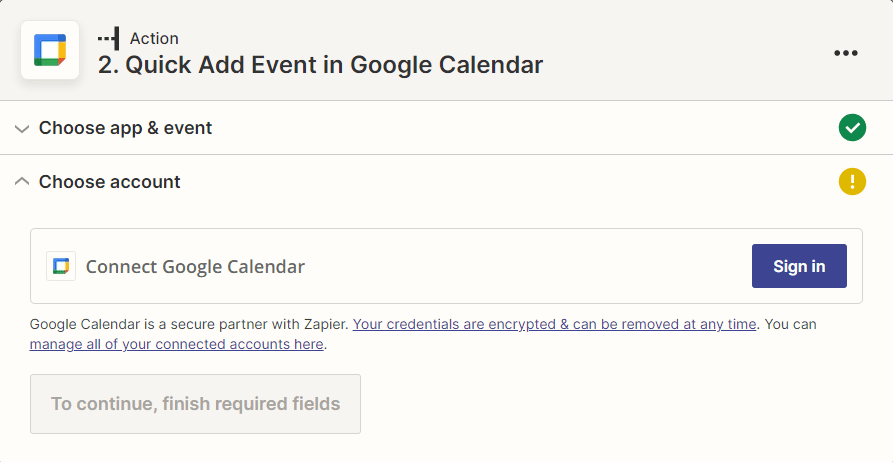Expand the section using the down chevron

pos(22,129)
